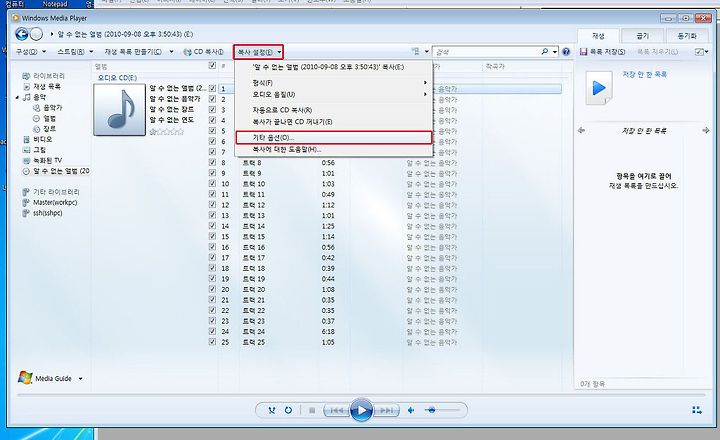Open the Media Guide dropdown arrow
Screen dimensions: 720x440
click(80, 378)
